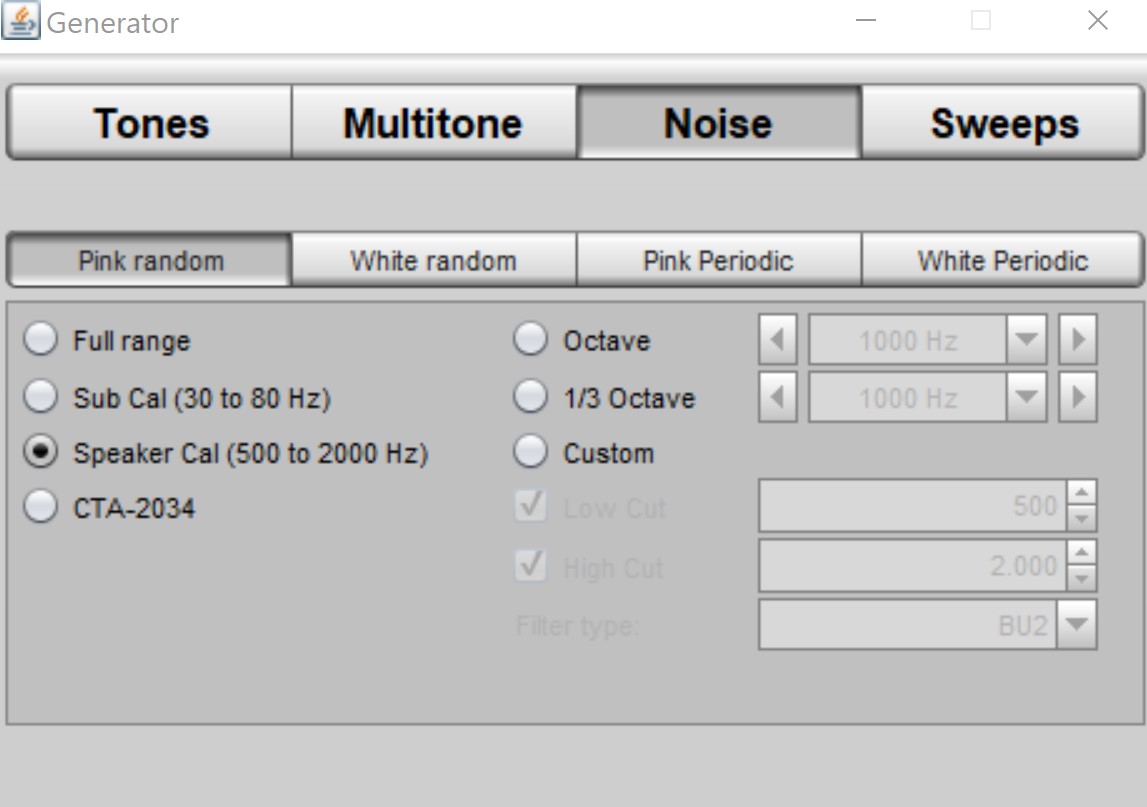This screenshot has height=807, width=1147.
Task: Enable the Custom filter radio button
Action: (531, 453)
